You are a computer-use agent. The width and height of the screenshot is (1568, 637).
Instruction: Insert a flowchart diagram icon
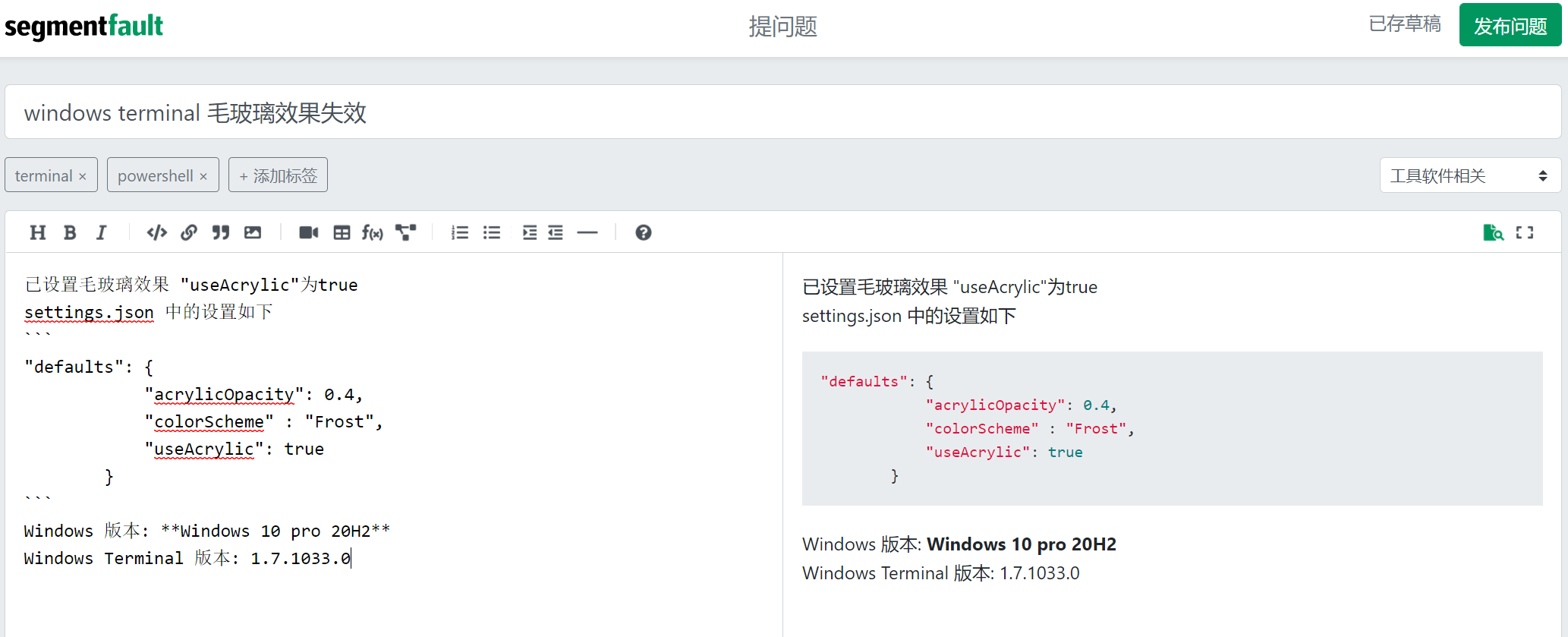tap(406, 232)
